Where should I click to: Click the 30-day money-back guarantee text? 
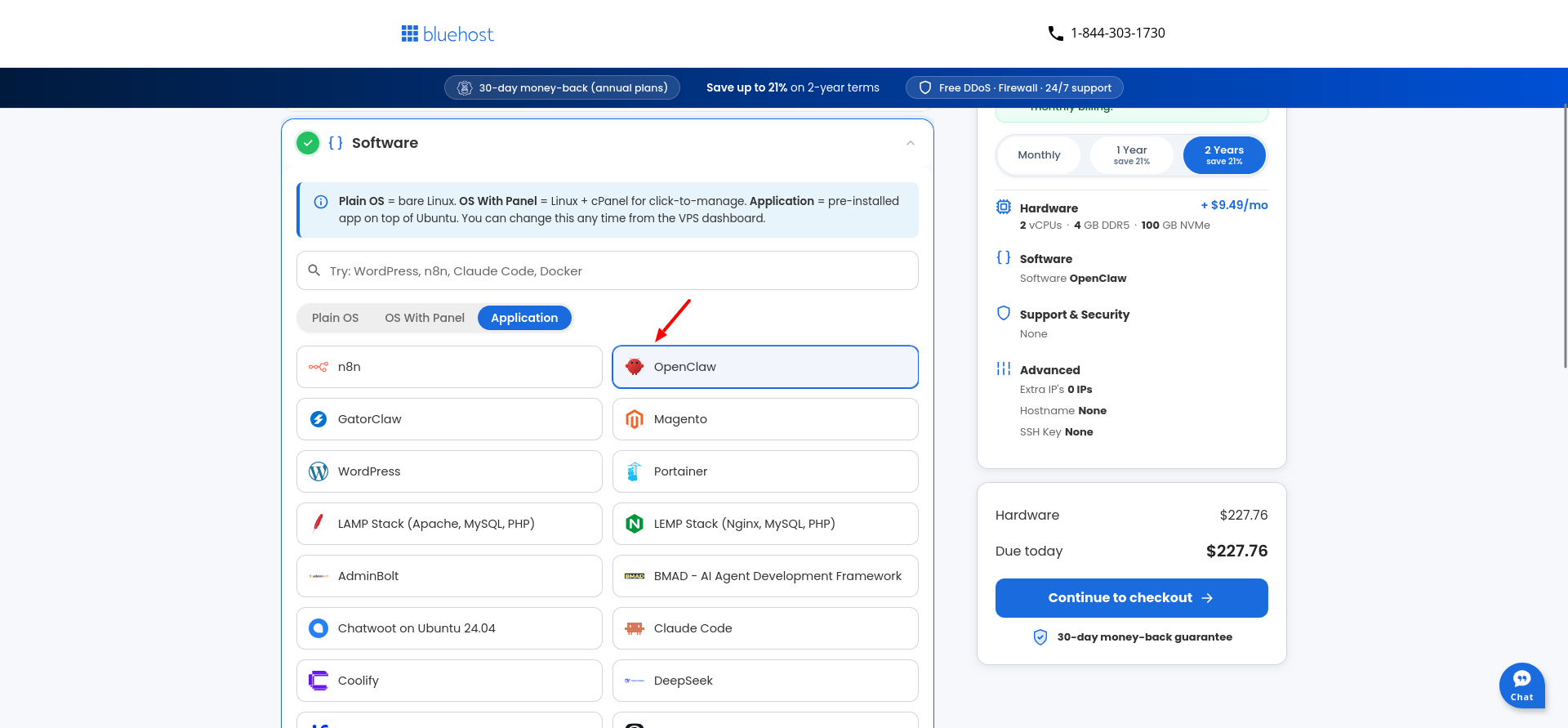pyautogui.click(x=1145, y=637)
